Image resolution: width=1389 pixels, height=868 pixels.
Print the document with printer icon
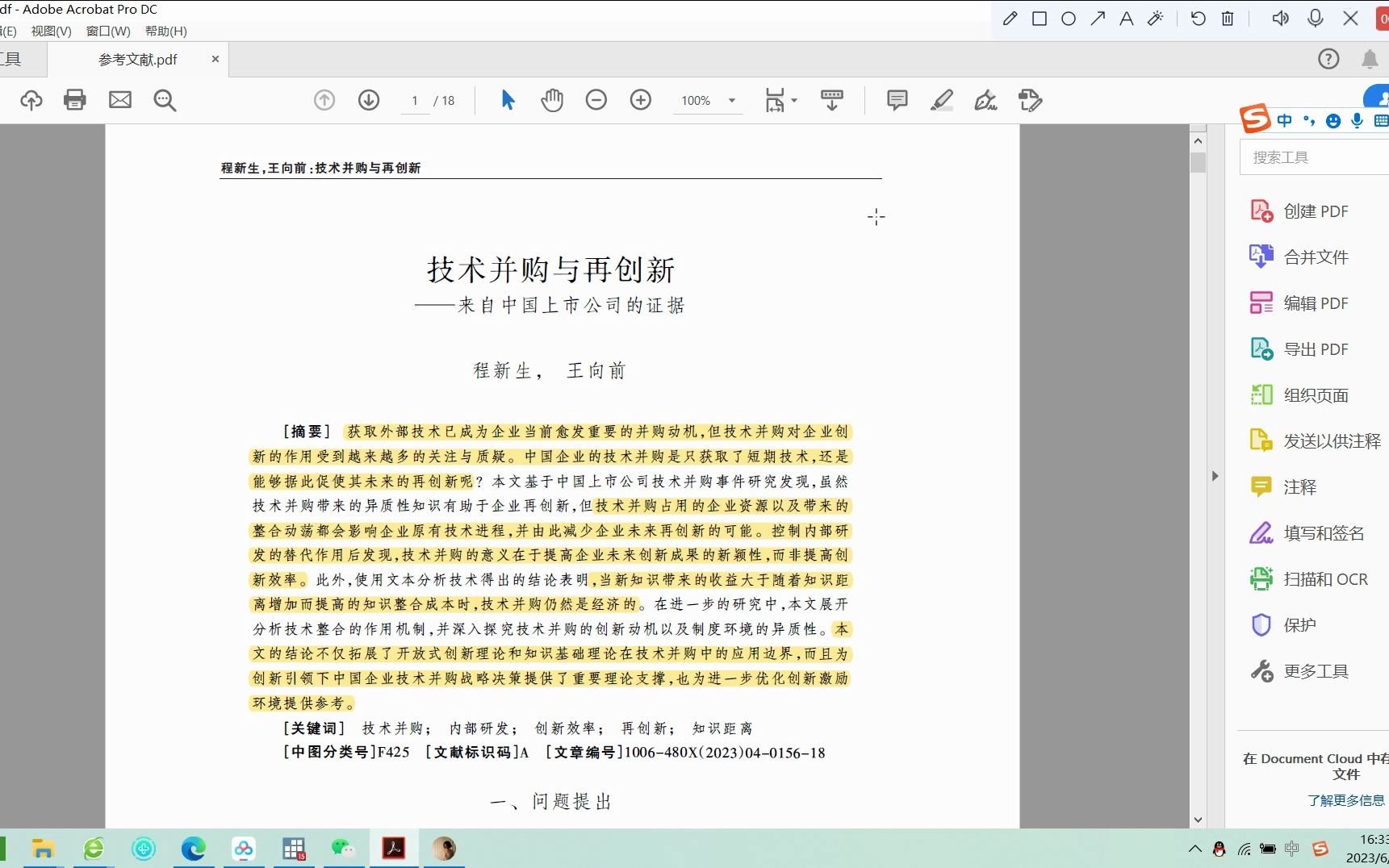point(75,100)
